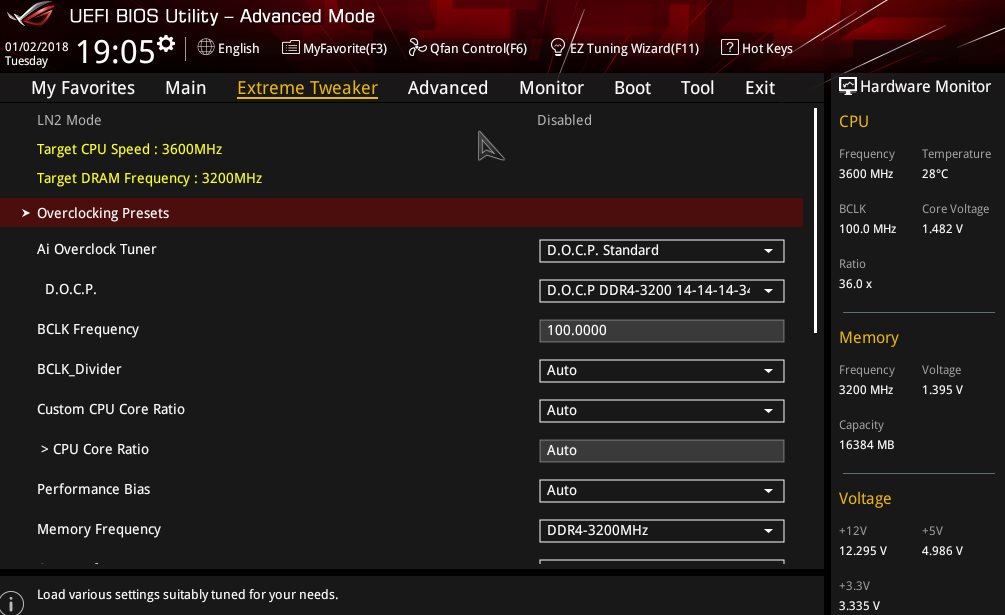Click the BCLK Frequency label

point(88,329)
